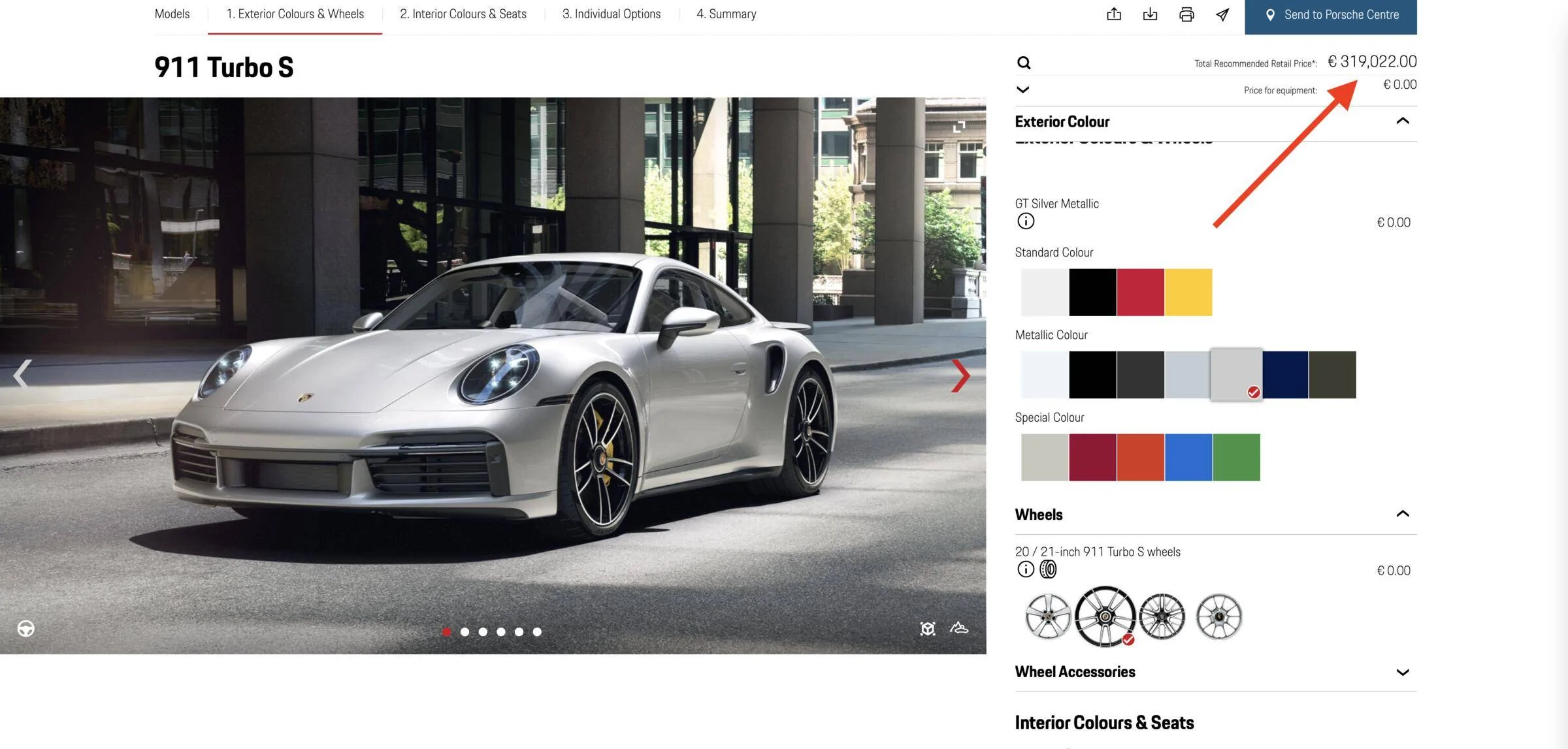
Task: Switch to Interior Colours & Seats tab
Action: click(463, 14)
